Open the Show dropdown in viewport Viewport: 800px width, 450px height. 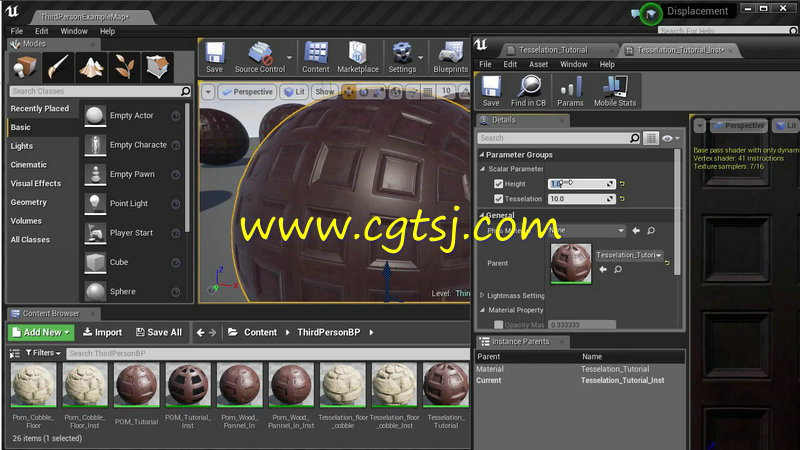pos(324,92)
